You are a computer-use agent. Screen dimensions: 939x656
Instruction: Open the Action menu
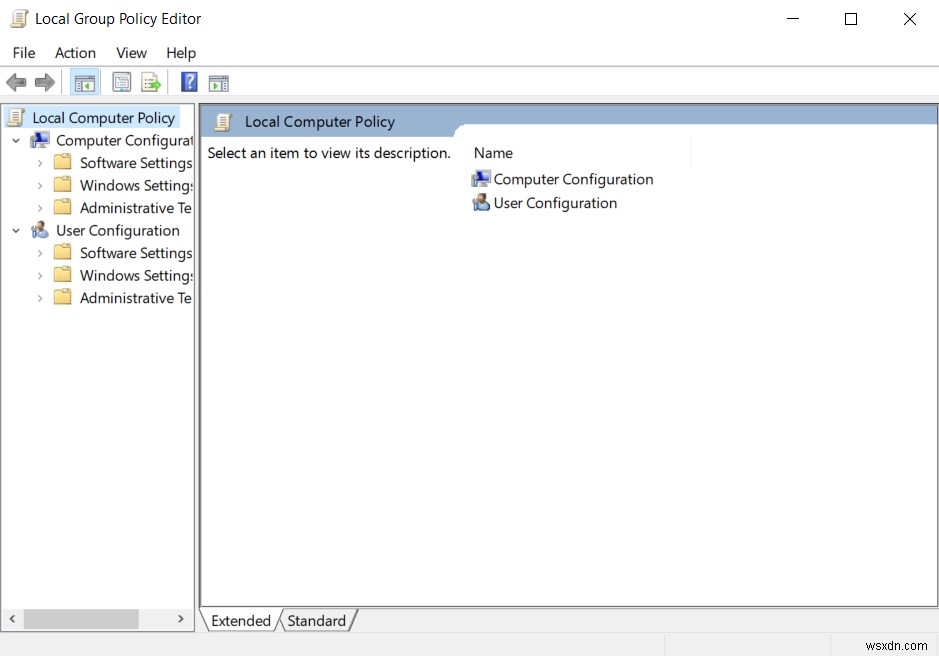(75, 53)
